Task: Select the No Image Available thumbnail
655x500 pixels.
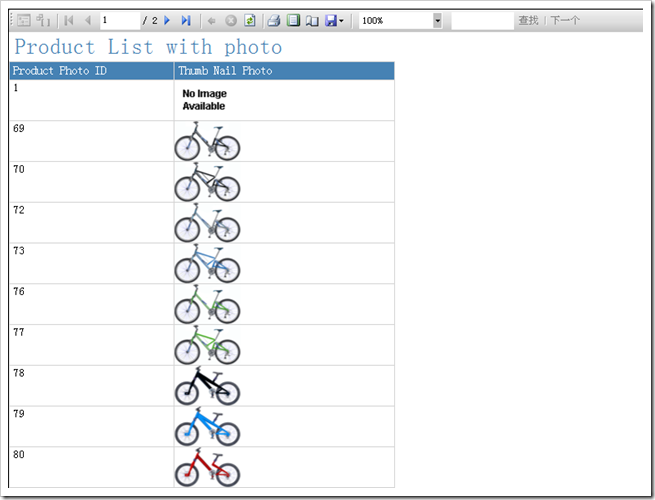Action: pyautogui.click(x=204, y=100)
